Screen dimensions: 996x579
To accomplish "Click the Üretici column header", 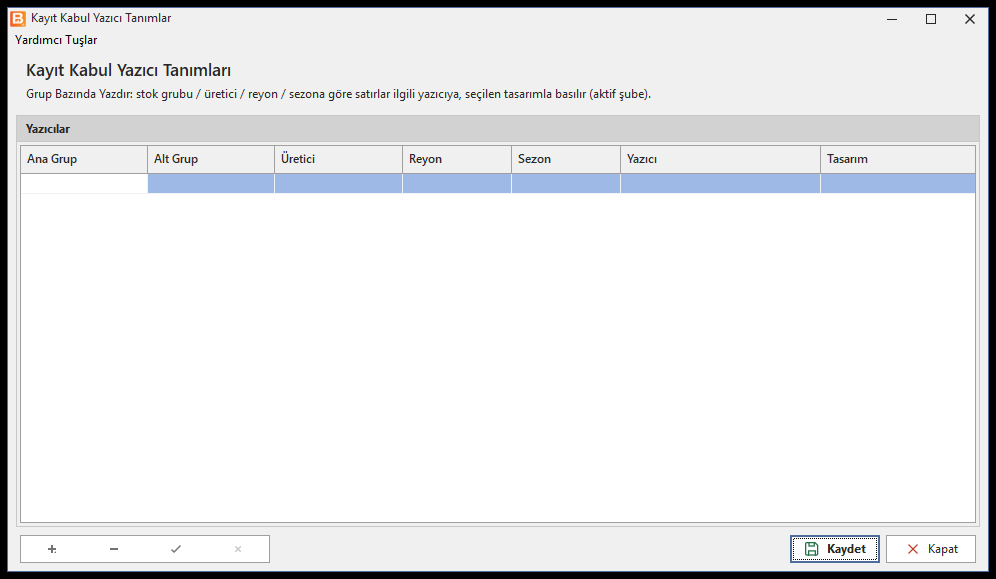I will coord(339,159).
